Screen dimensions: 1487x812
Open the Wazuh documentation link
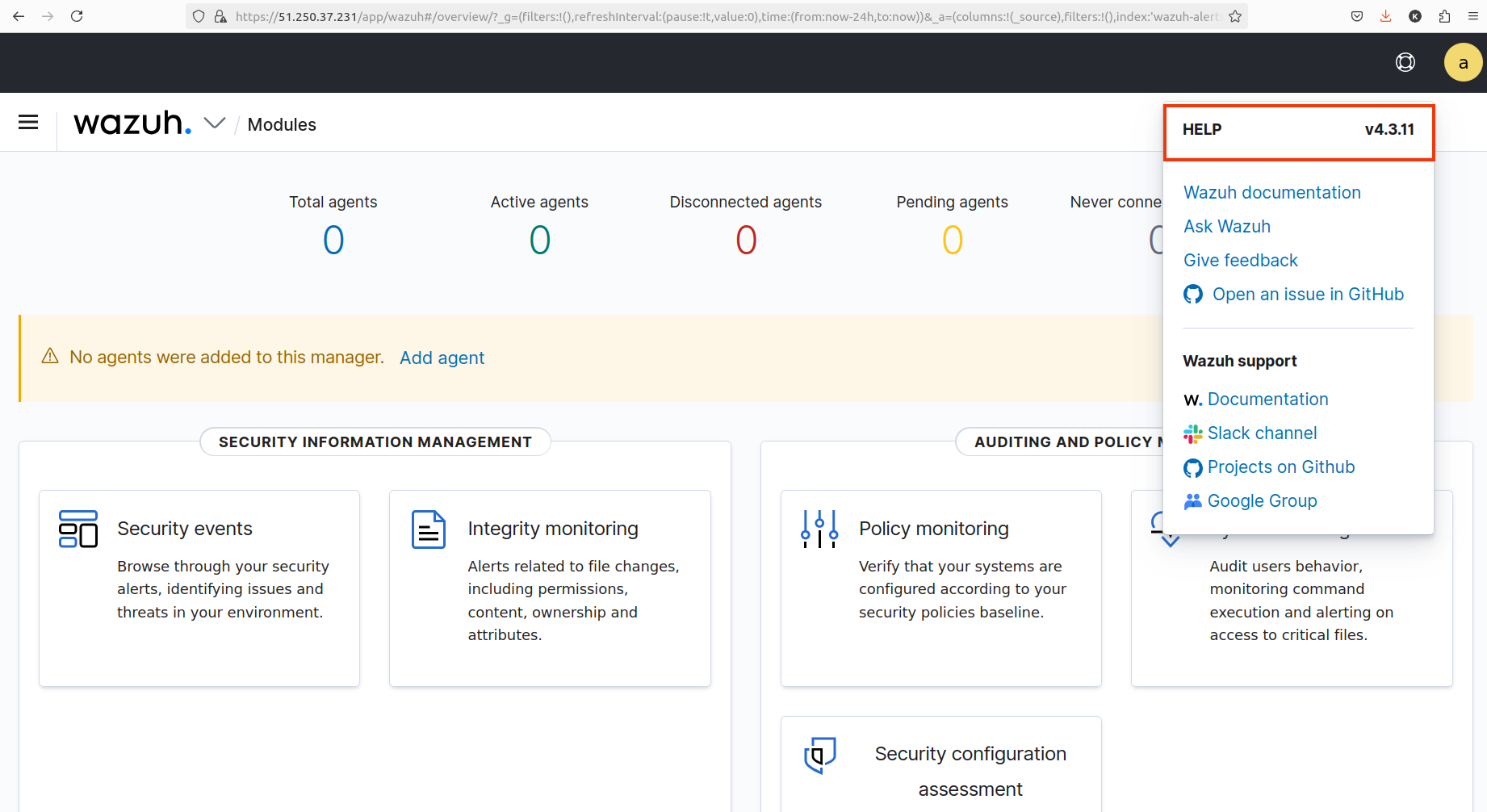[1272, 193]
